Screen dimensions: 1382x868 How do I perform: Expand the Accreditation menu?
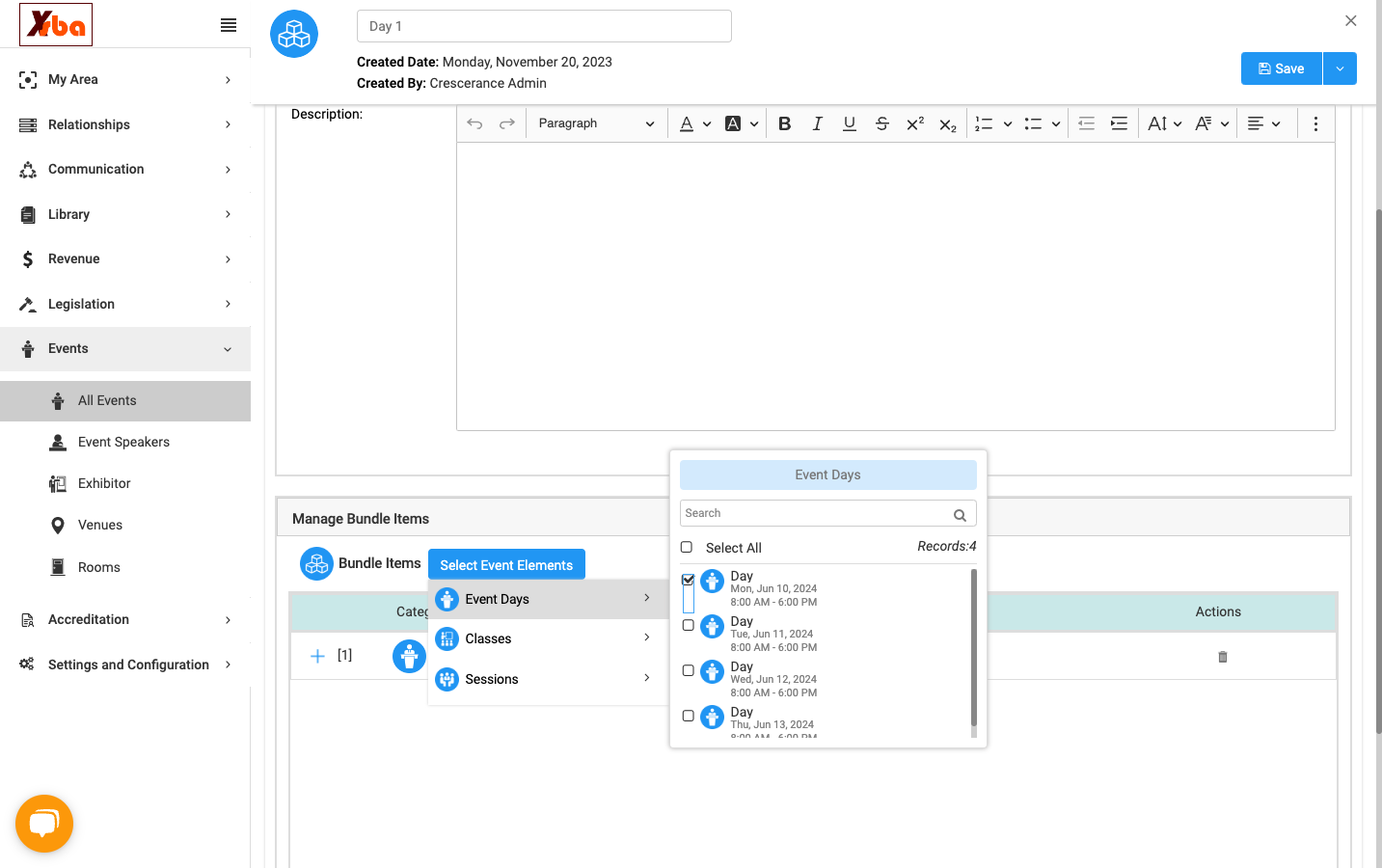click(x=125, y=619)
